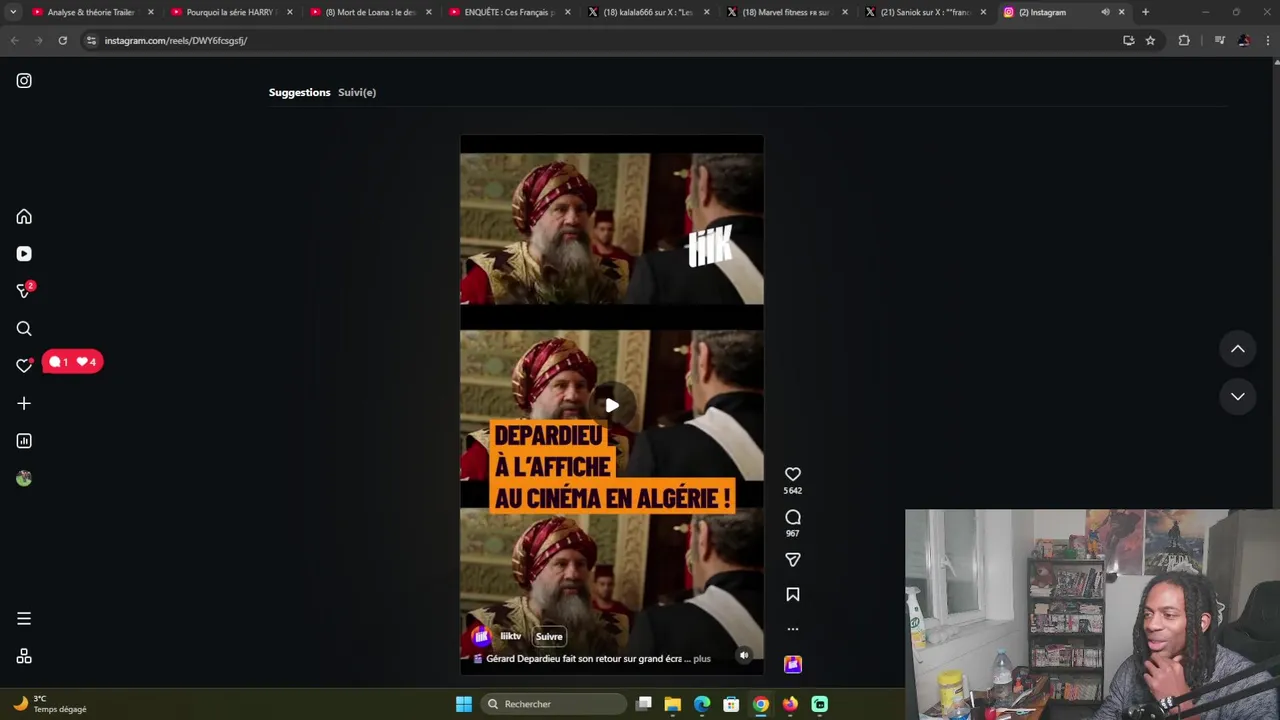Open the liiktv account name link
Viewport: 1280px width, 720px height.
point(511,637)
